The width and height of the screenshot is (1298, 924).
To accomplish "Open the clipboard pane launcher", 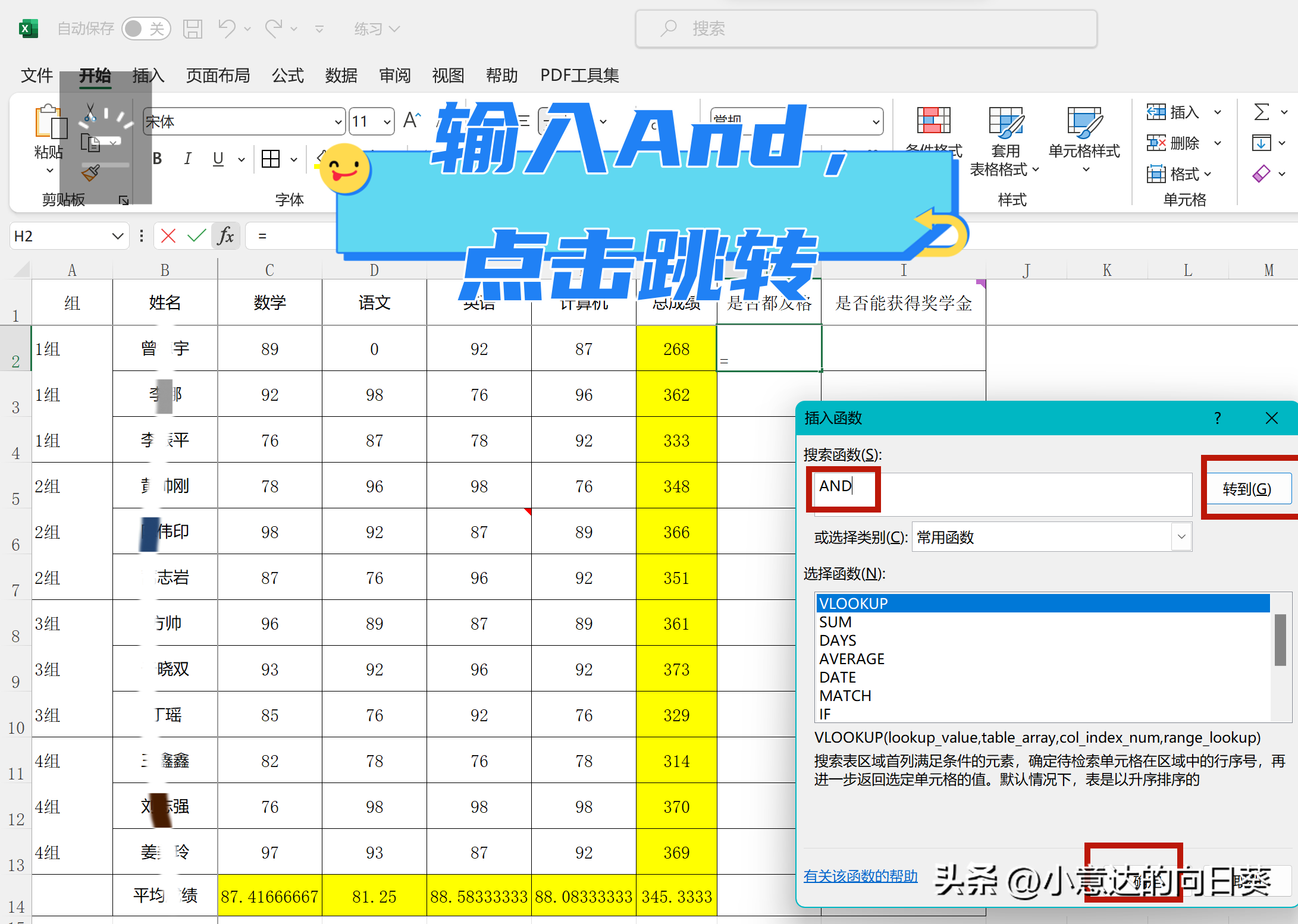I will point(124,200).
